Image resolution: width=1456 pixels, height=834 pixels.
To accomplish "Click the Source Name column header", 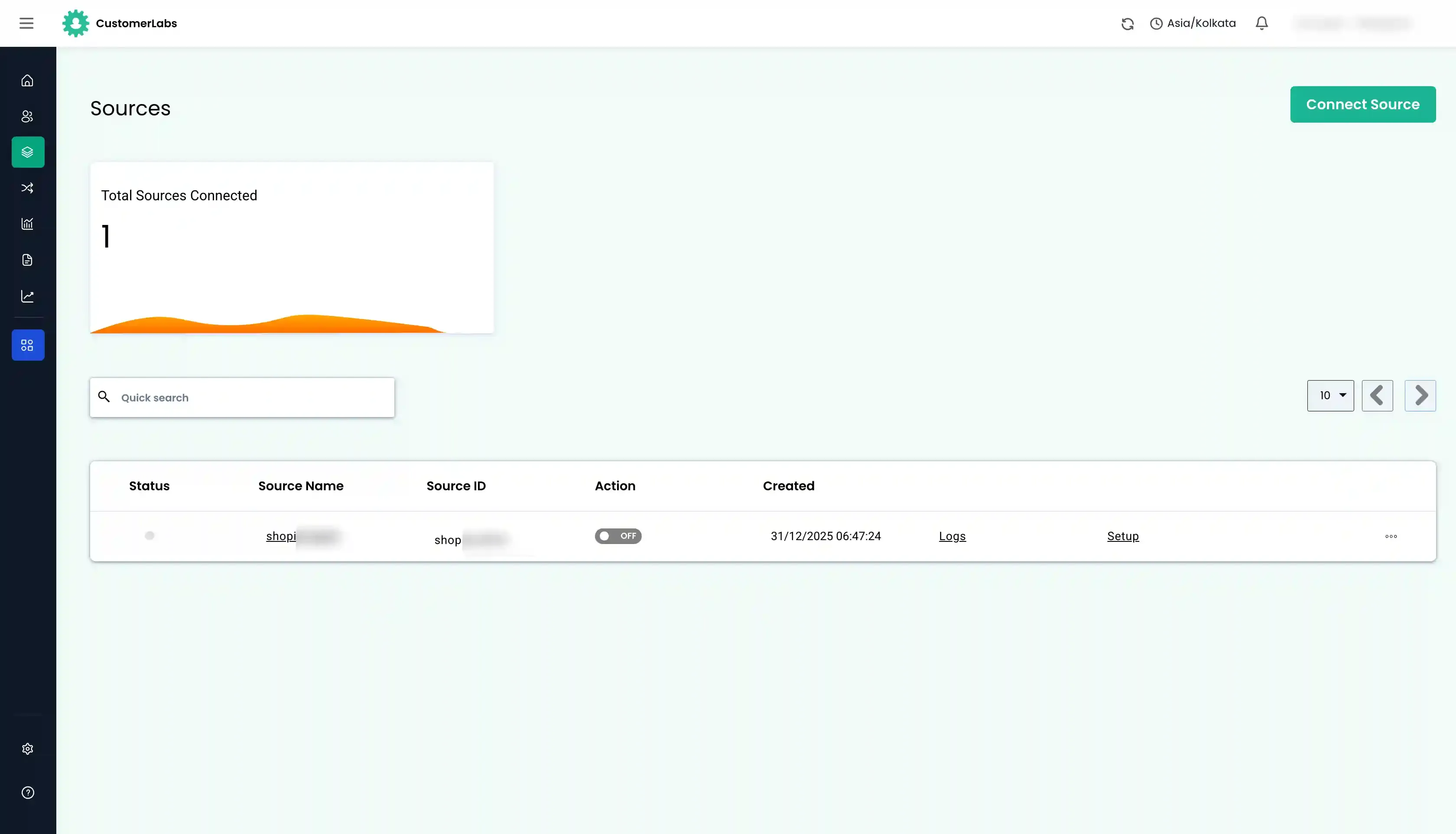I will [x=301, y=486].
